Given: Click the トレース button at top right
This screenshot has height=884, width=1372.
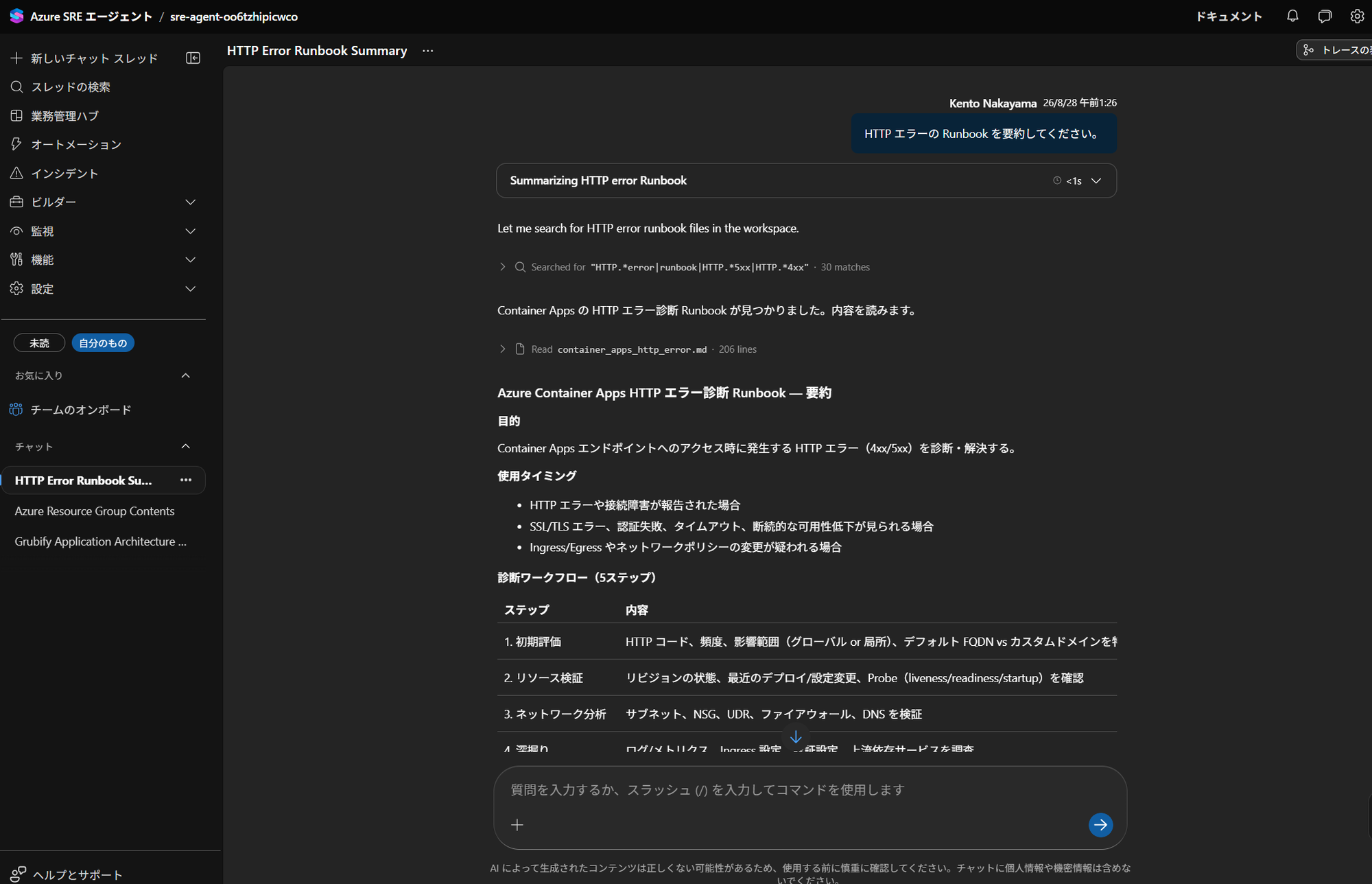Looking at the screenshot, I should coord(1335,50).
